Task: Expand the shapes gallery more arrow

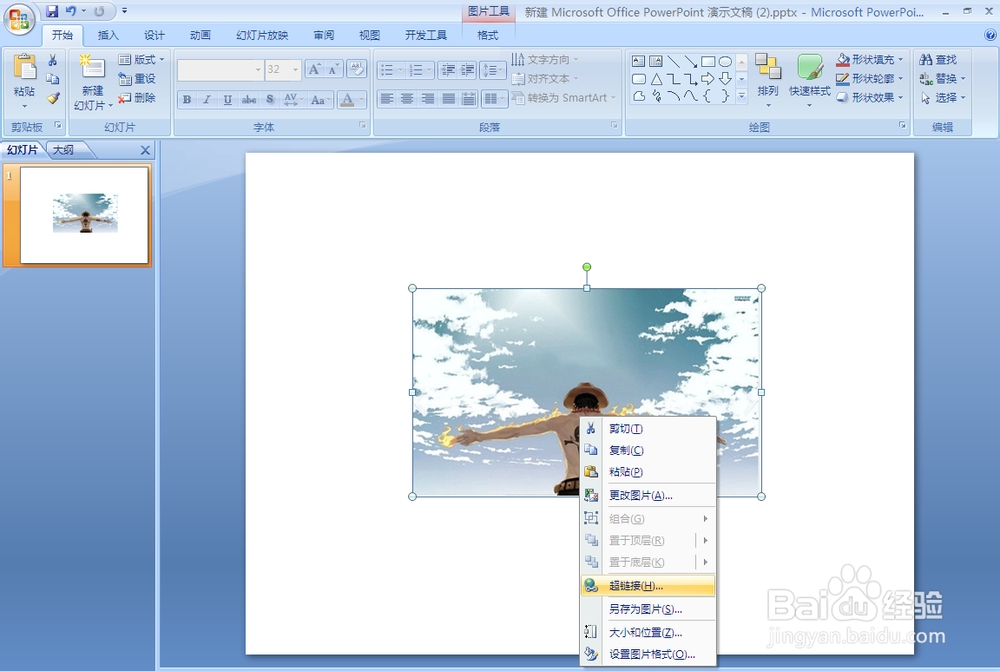Action: coord(742,96)
